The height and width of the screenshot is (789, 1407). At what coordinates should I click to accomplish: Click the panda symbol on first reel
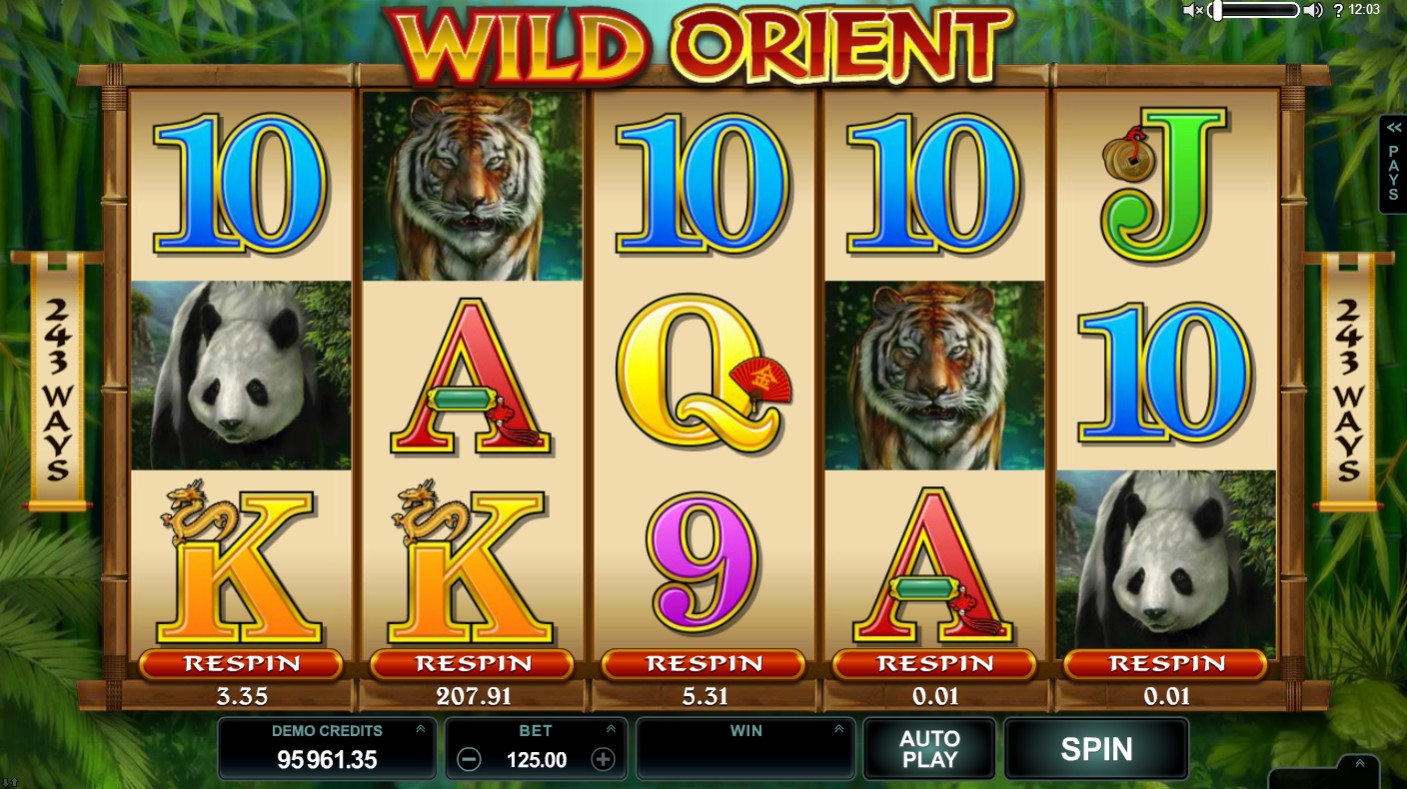(x=241, y=375)
